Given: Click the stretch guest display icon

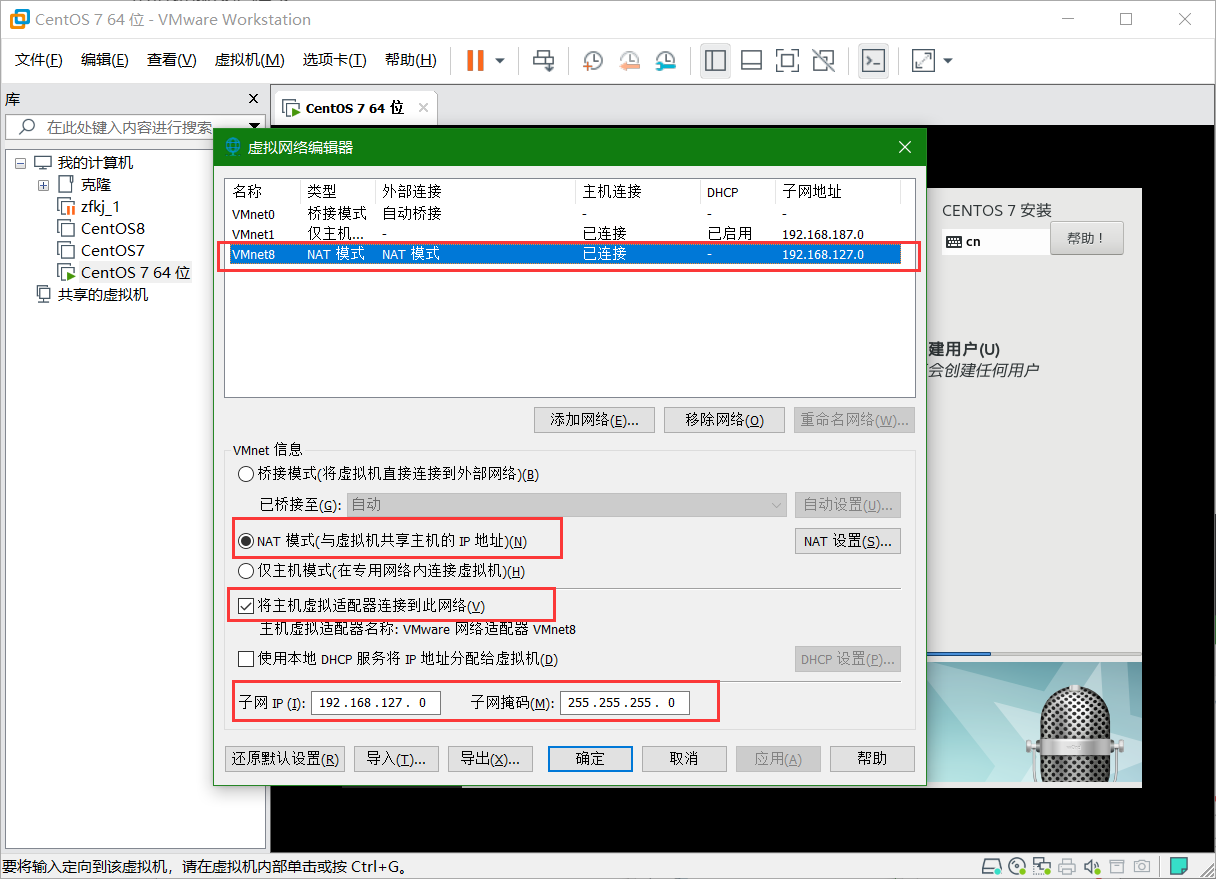Looking at the screenshot, I should 923,61.
